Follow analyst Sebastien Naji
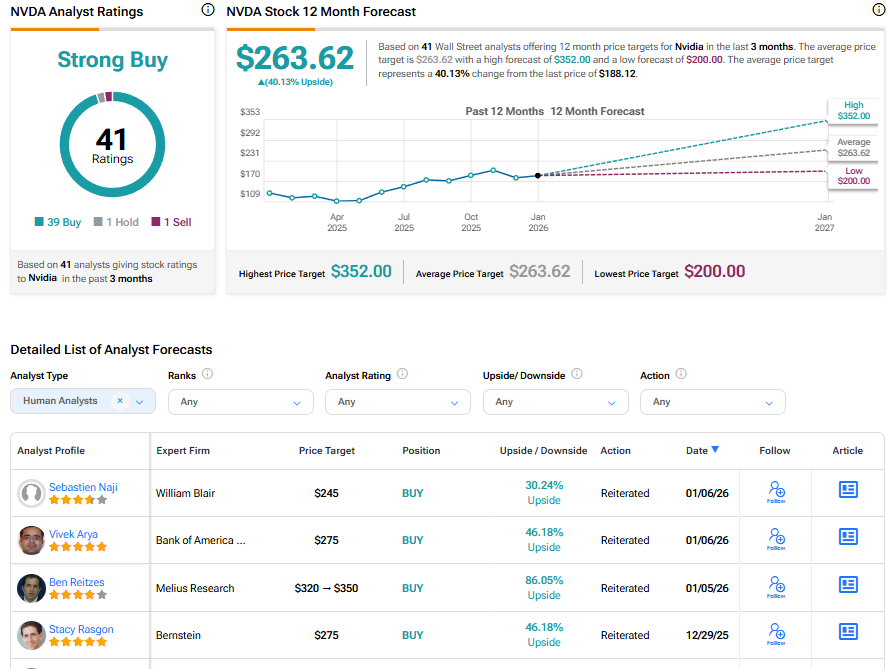 (x=776, y=492)
